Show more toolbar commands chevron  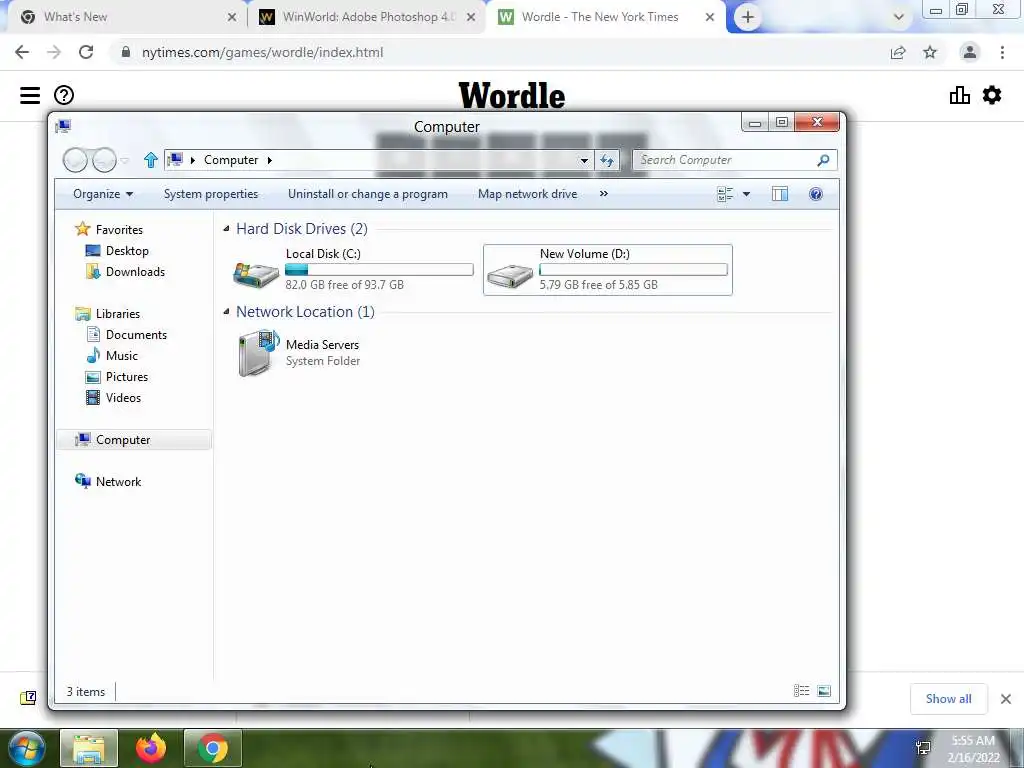(603, 194)
